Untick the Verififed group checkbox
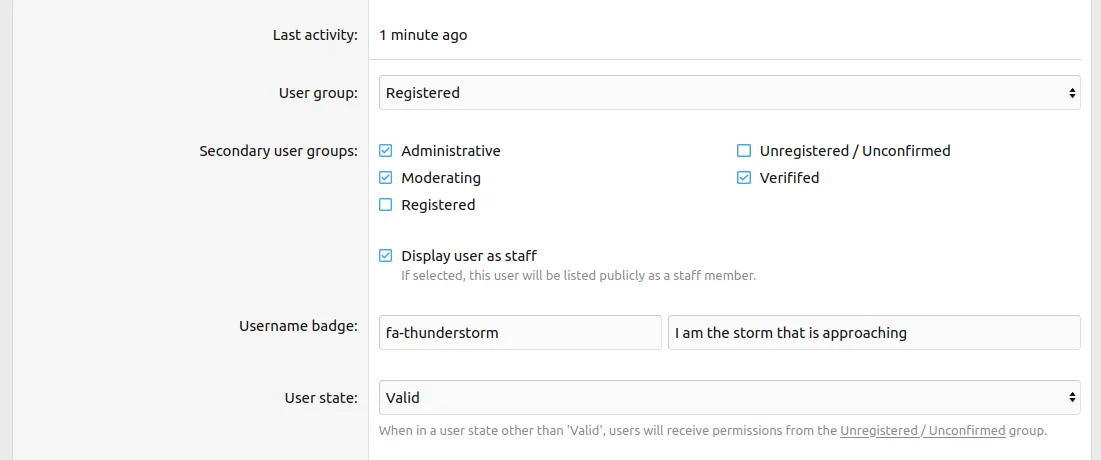The height and width of the screenshot is (460, 1101). coord(744,178)
